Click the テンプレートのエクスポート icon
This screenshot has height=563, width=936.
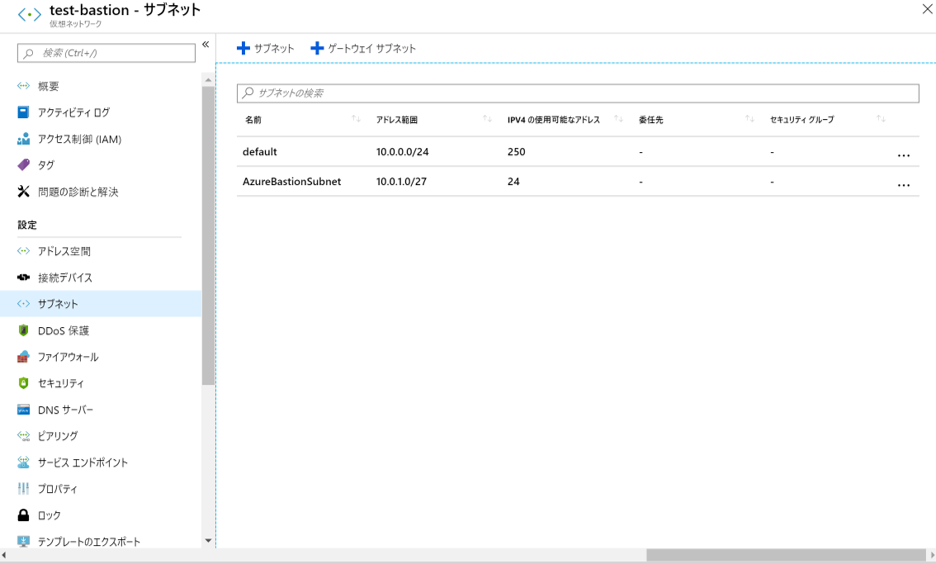[23, 542]
